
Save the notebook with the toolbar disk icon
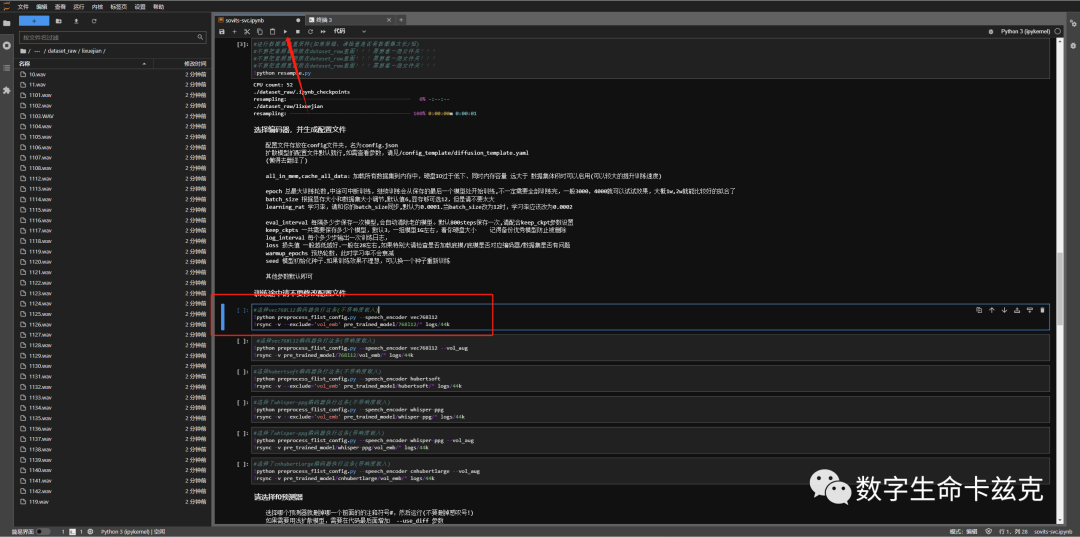222,32
